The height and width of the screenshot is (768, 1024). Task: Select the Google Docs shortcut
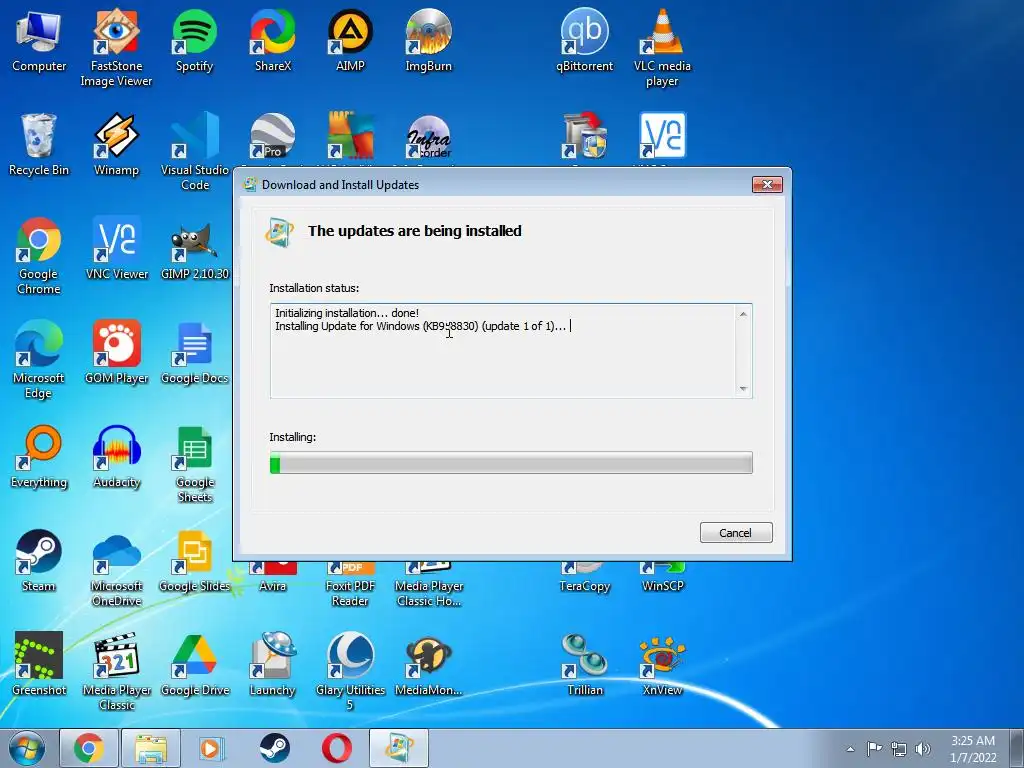point(195,351)
